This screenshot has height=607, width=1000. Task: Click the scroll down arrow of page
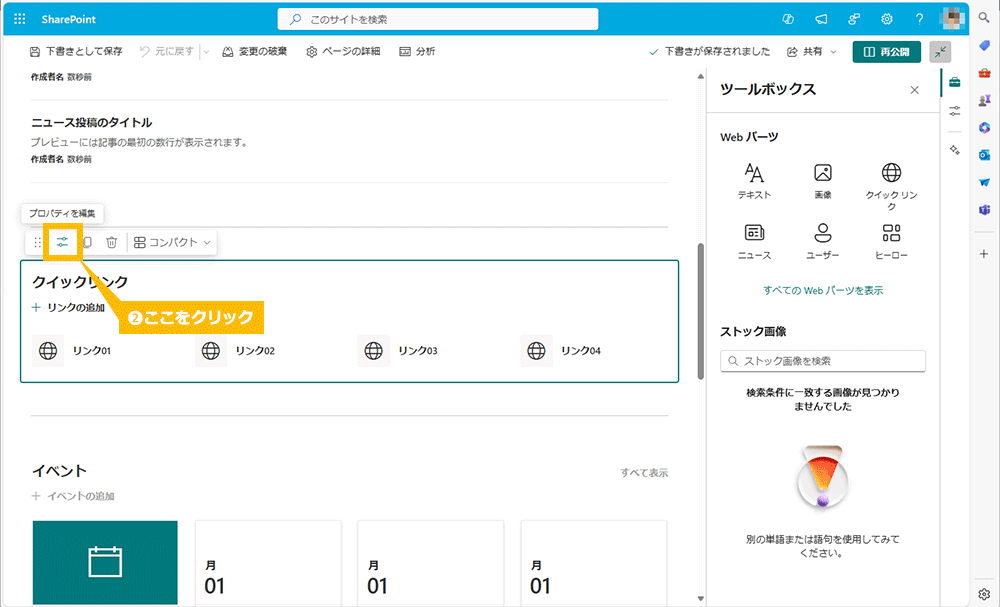tap(701, 599)
